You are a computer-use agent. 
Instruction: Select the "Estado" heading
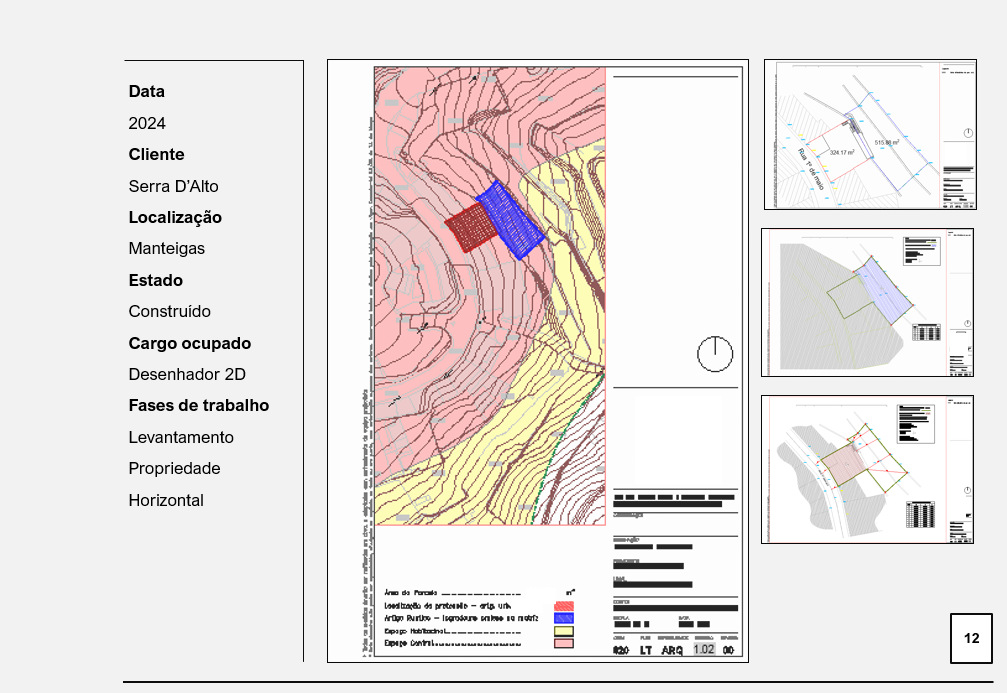(x=155, y=281)
